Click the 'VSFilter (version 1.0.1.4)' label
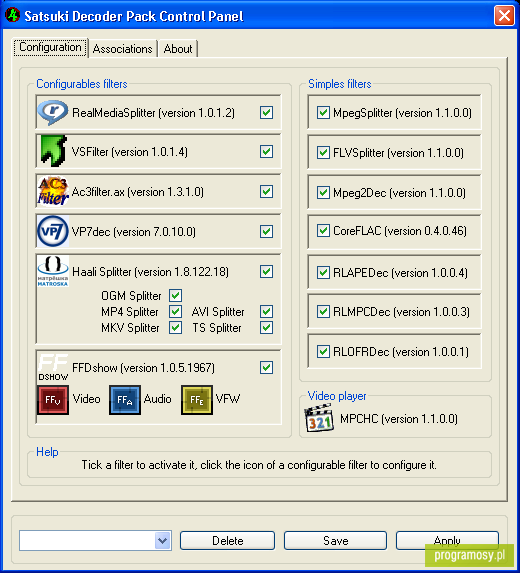The image size is (520, 573). (x=130, y=152)
